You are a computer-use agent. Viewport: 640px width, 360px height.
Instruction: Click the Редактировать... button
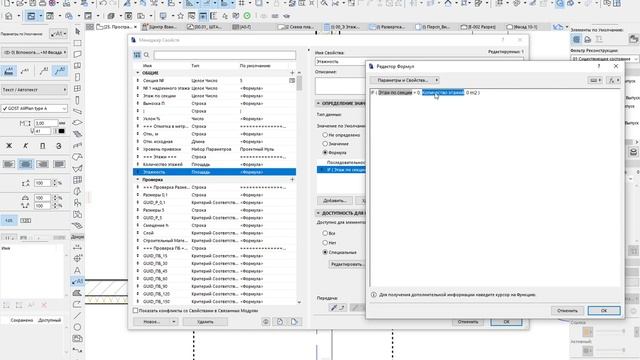pyautogui.click(x=347, y=264)
